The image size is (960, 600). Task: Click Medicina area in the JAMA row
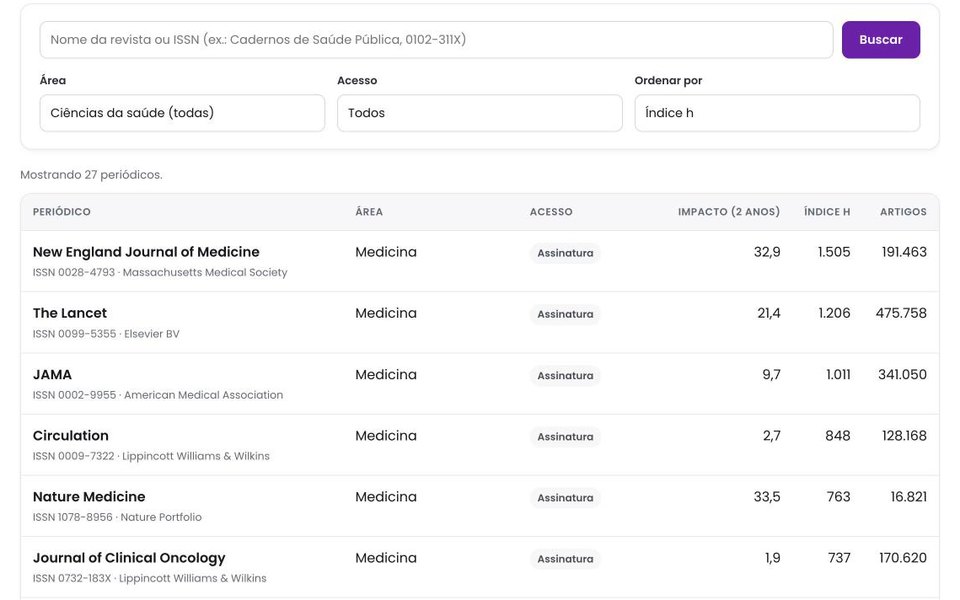point(386,374)
